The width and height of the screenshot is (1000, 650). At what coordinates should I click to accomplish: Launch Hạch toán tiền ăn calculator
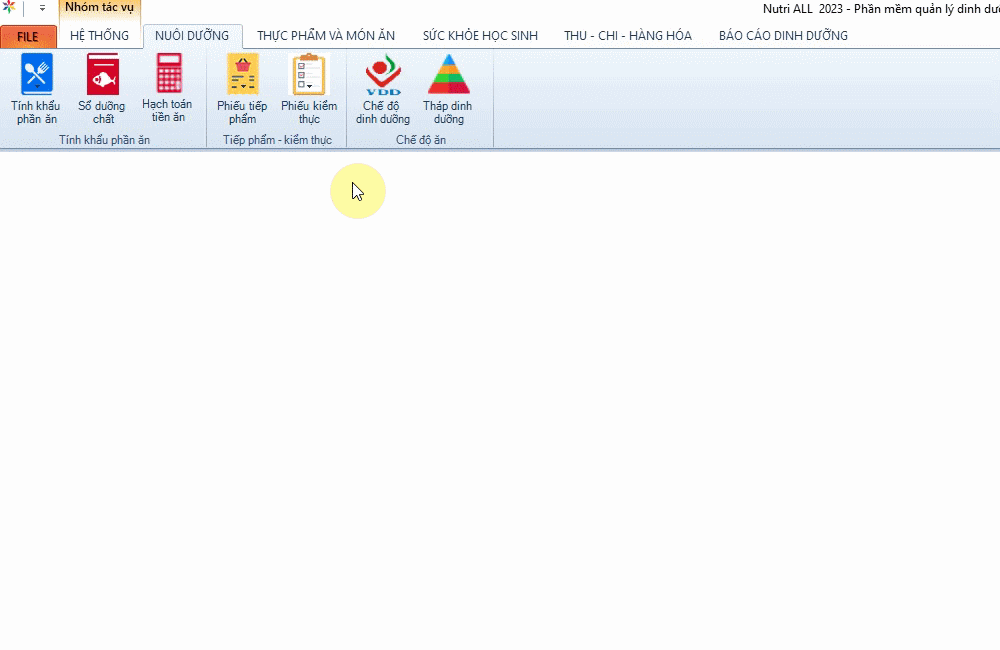[167, 89]
